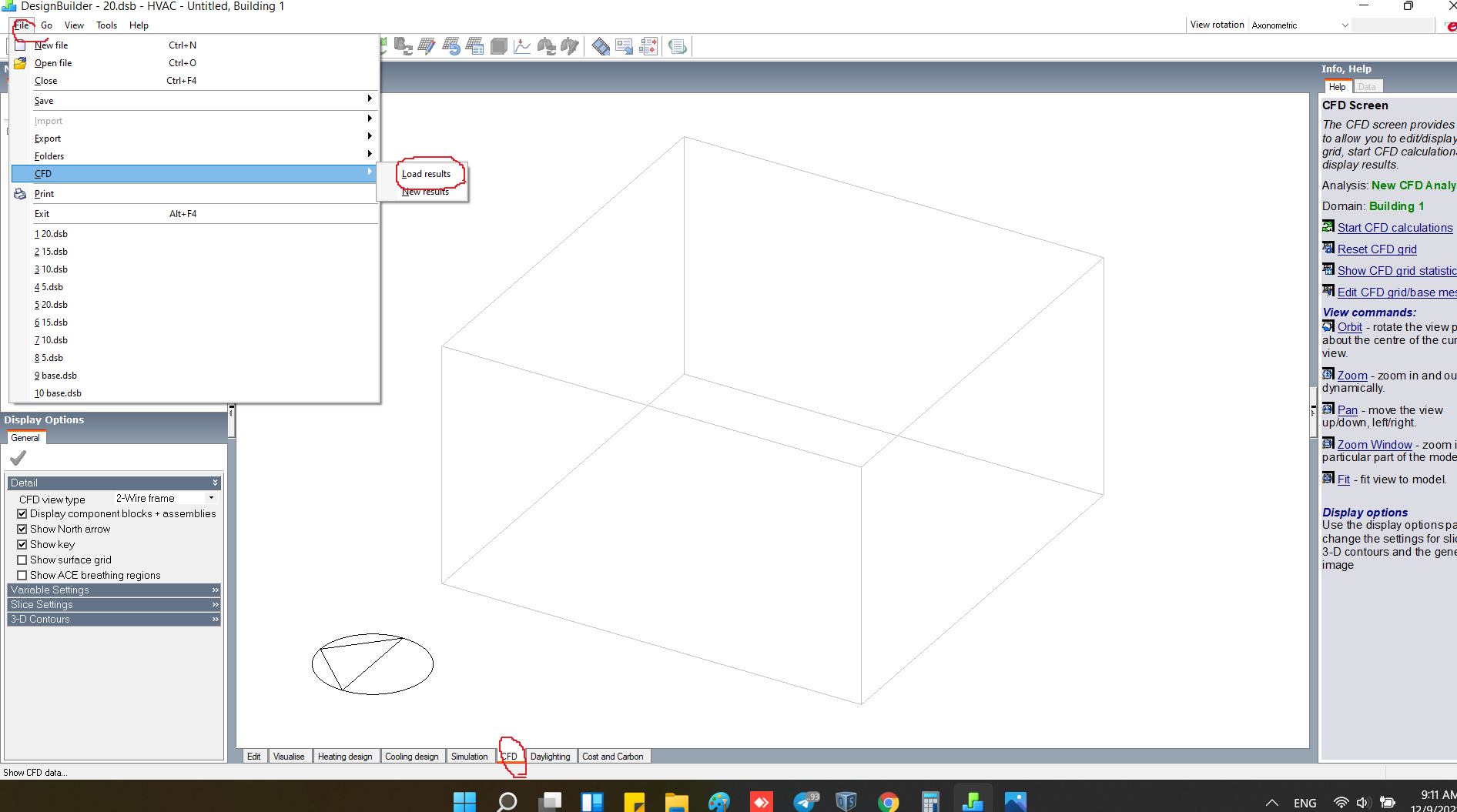Switch to the Simulation tab
The height and width of the screenshot is (812, 1457).
pos(469,757)
